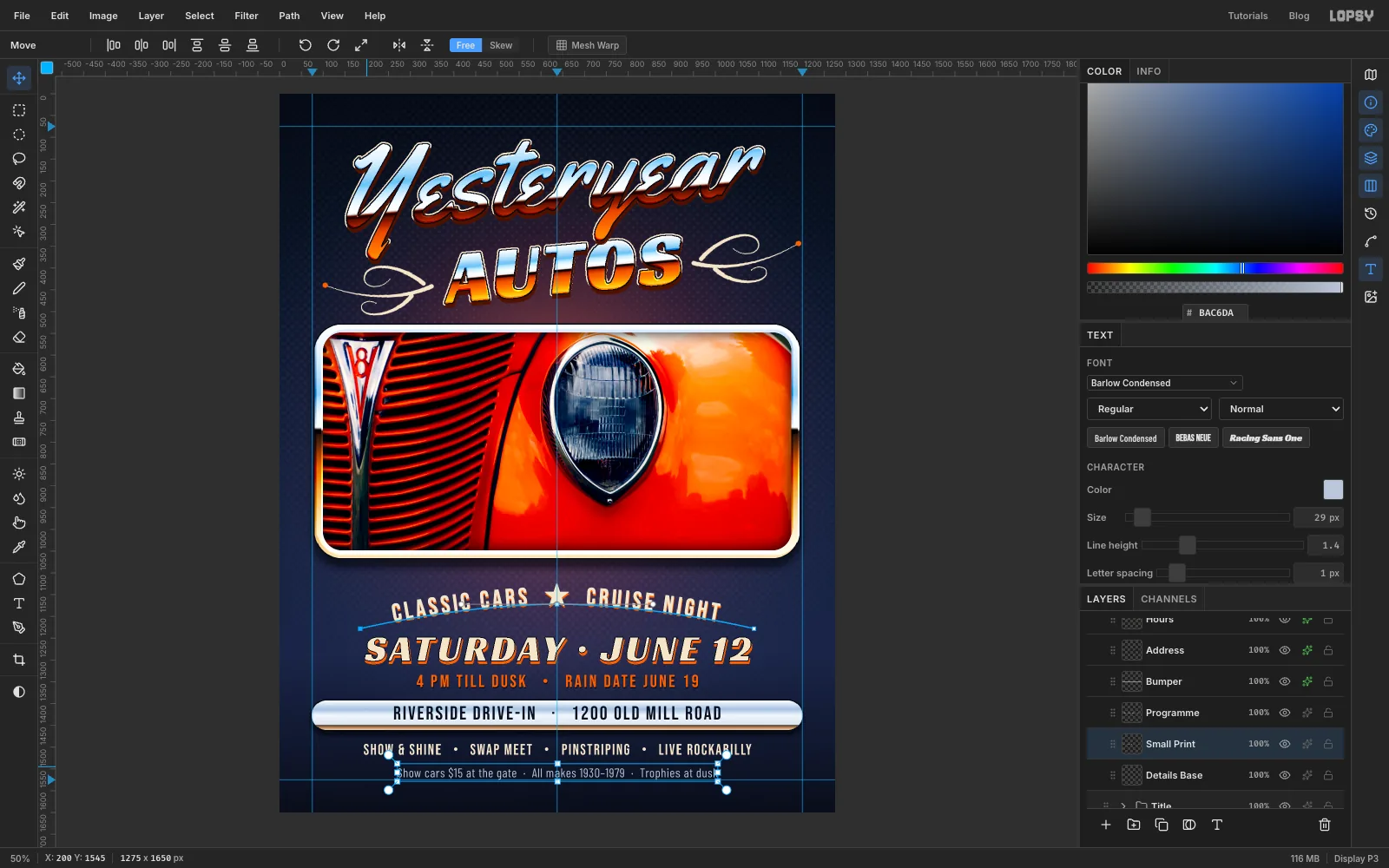Pick the Eyedropper tool
This screenshot has width=1389, height=868.
[x=19, y=547]
